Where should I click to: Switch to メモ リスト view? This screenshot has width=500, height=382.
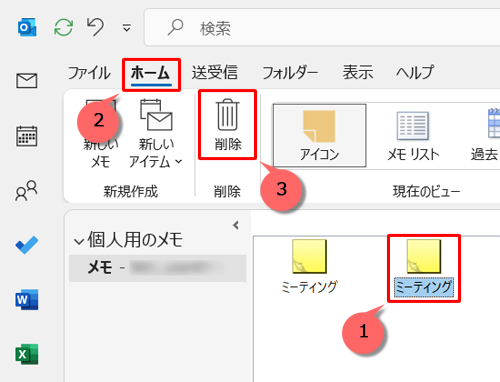click(x=413, y=135)
